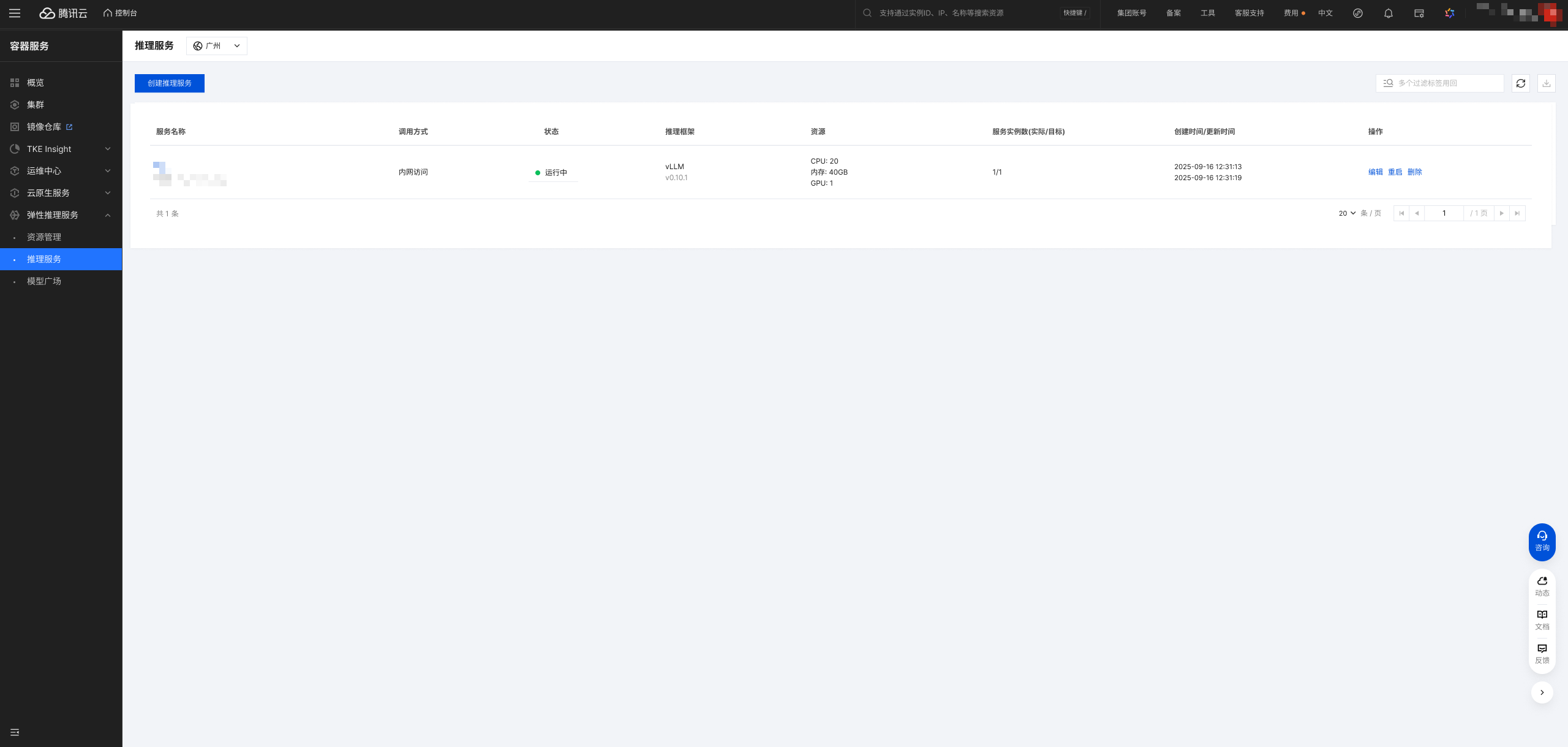Click the 动态 updates floating icon
The width and height of the screenshot is (1568, 747).
pos(1542,586)
